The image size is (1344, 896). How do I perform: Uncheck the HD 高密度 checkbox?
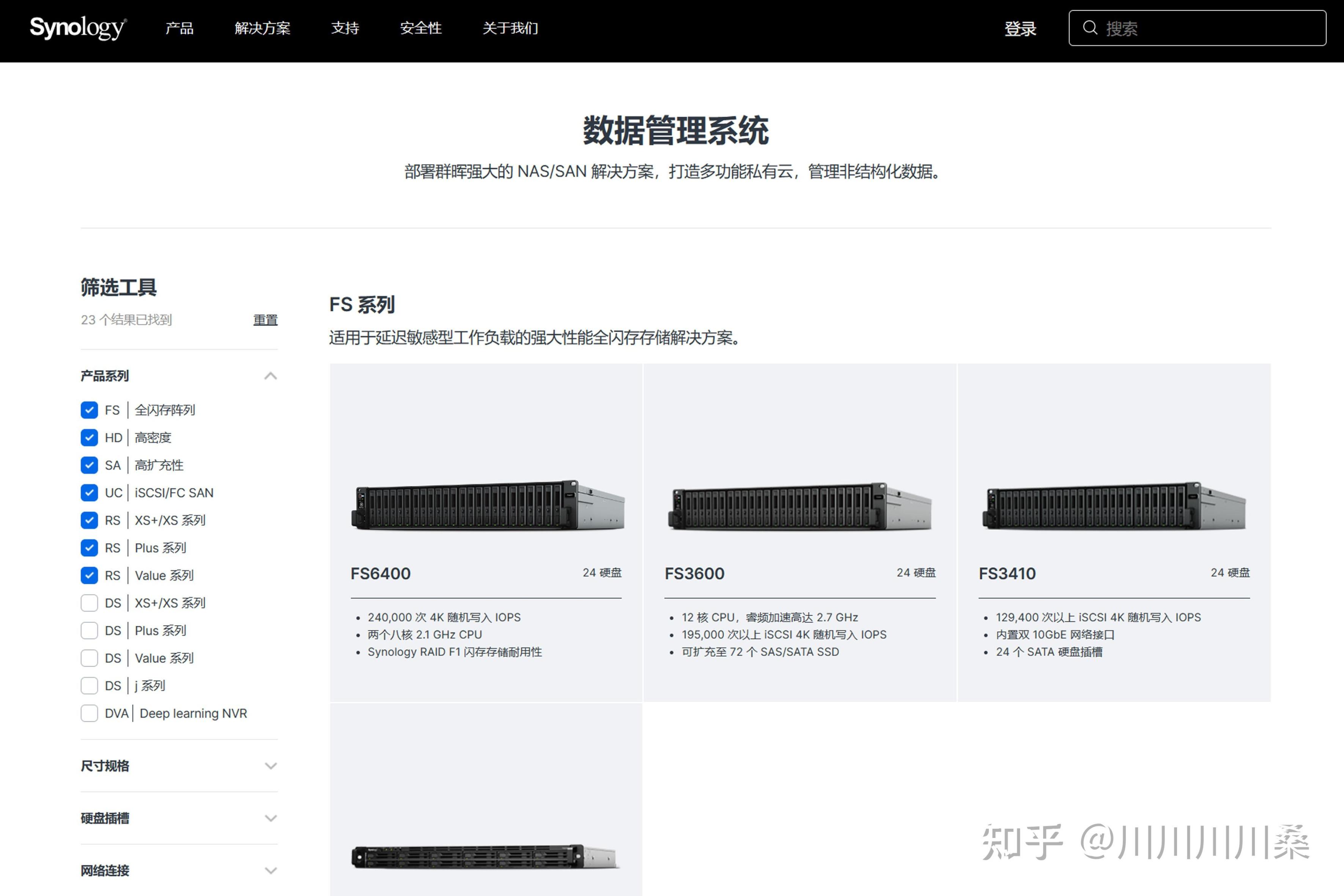coord(89,438)
